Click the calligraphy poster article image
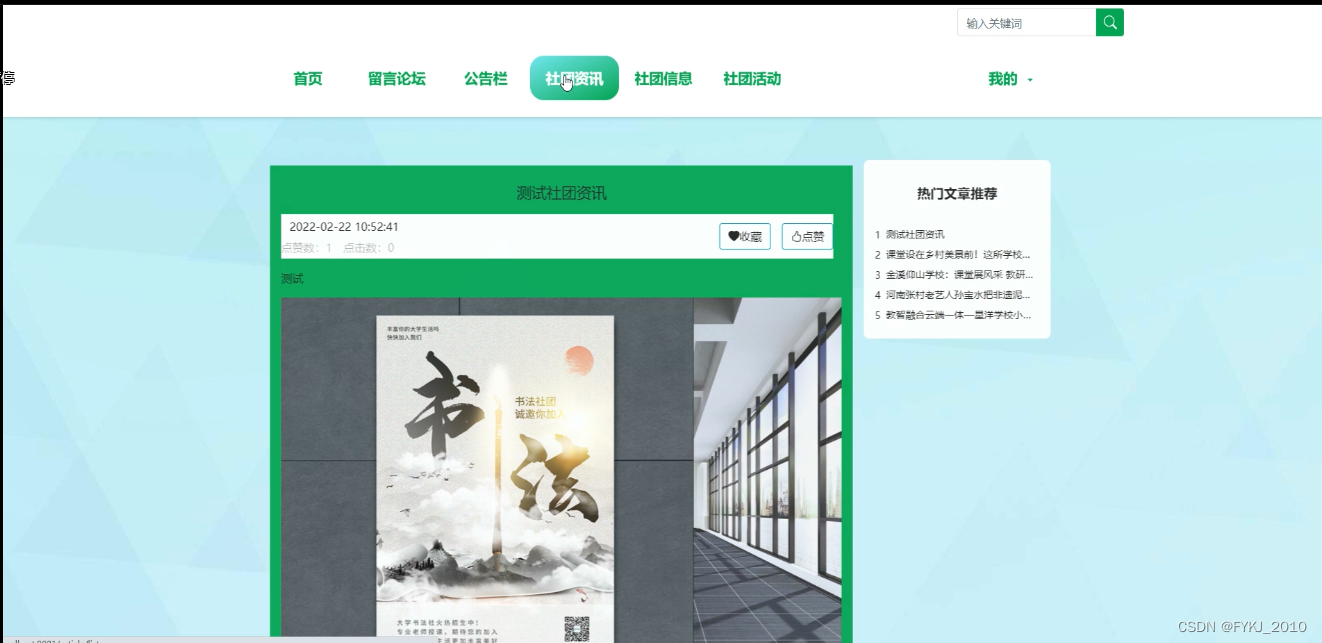The width and height of the screenshot is (1322, 643). coord(561,470)
